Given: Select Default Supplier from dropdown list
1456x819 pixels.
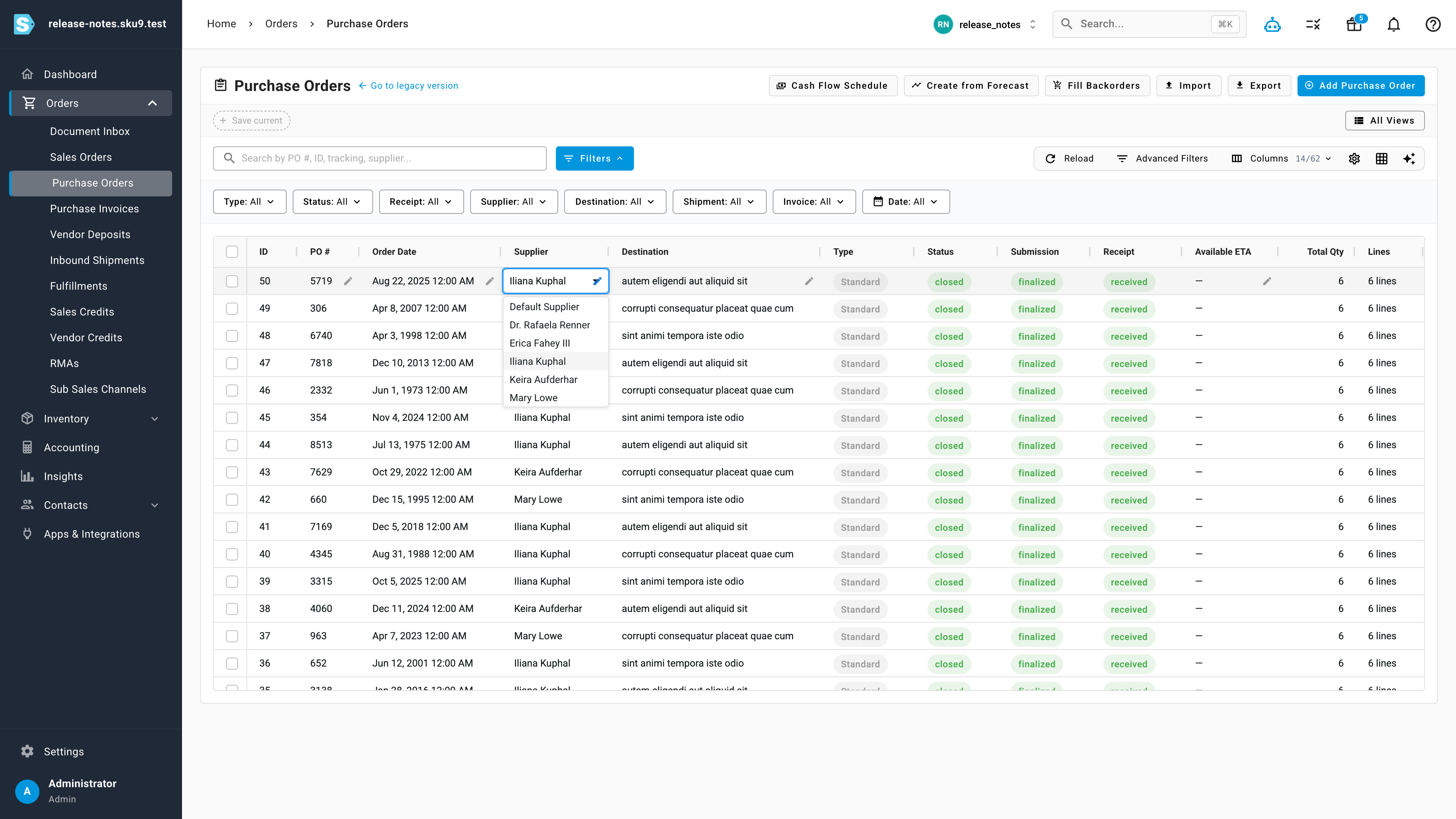Looking at the screenshot, I should point(555,307).
